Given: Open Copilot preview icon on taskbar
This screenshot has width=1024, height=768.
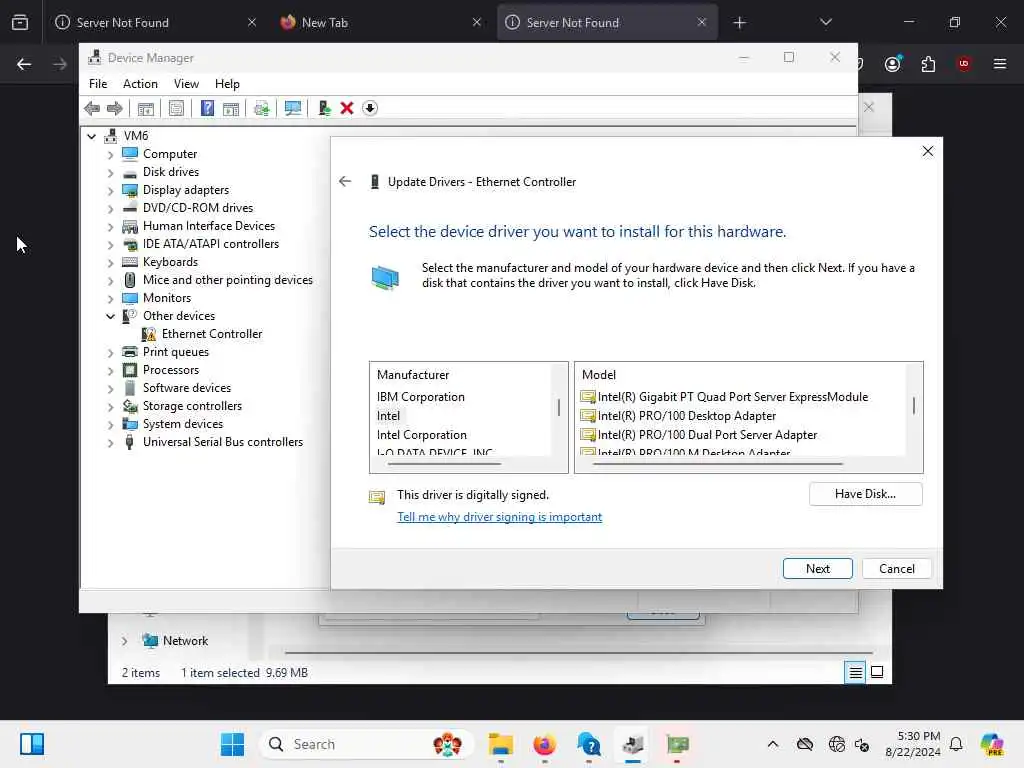Looking at the screenshot, I should [992, 744].
